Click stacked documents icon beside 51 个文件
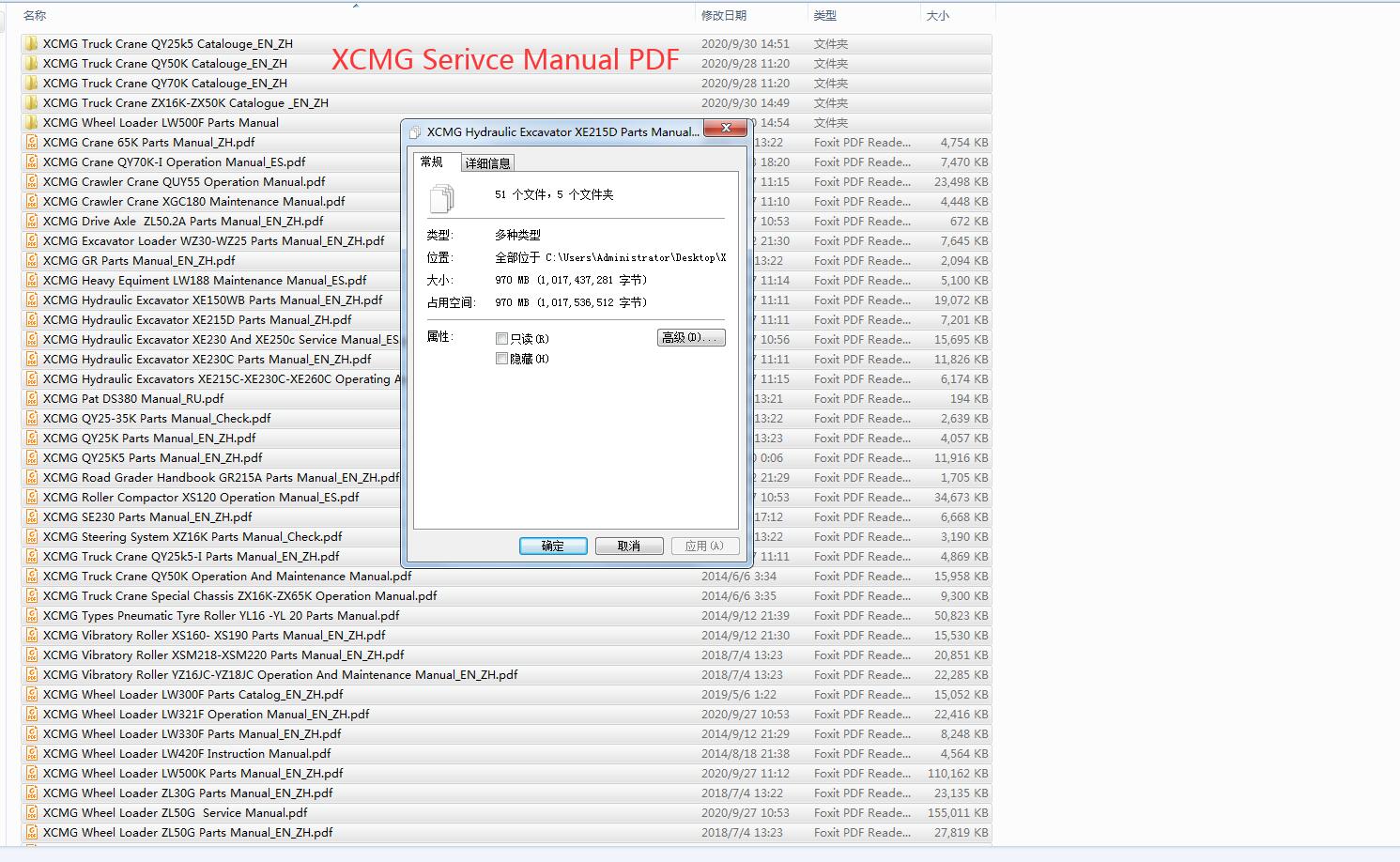Screen dimensions: 1400x862 click(x=441, y=198)
